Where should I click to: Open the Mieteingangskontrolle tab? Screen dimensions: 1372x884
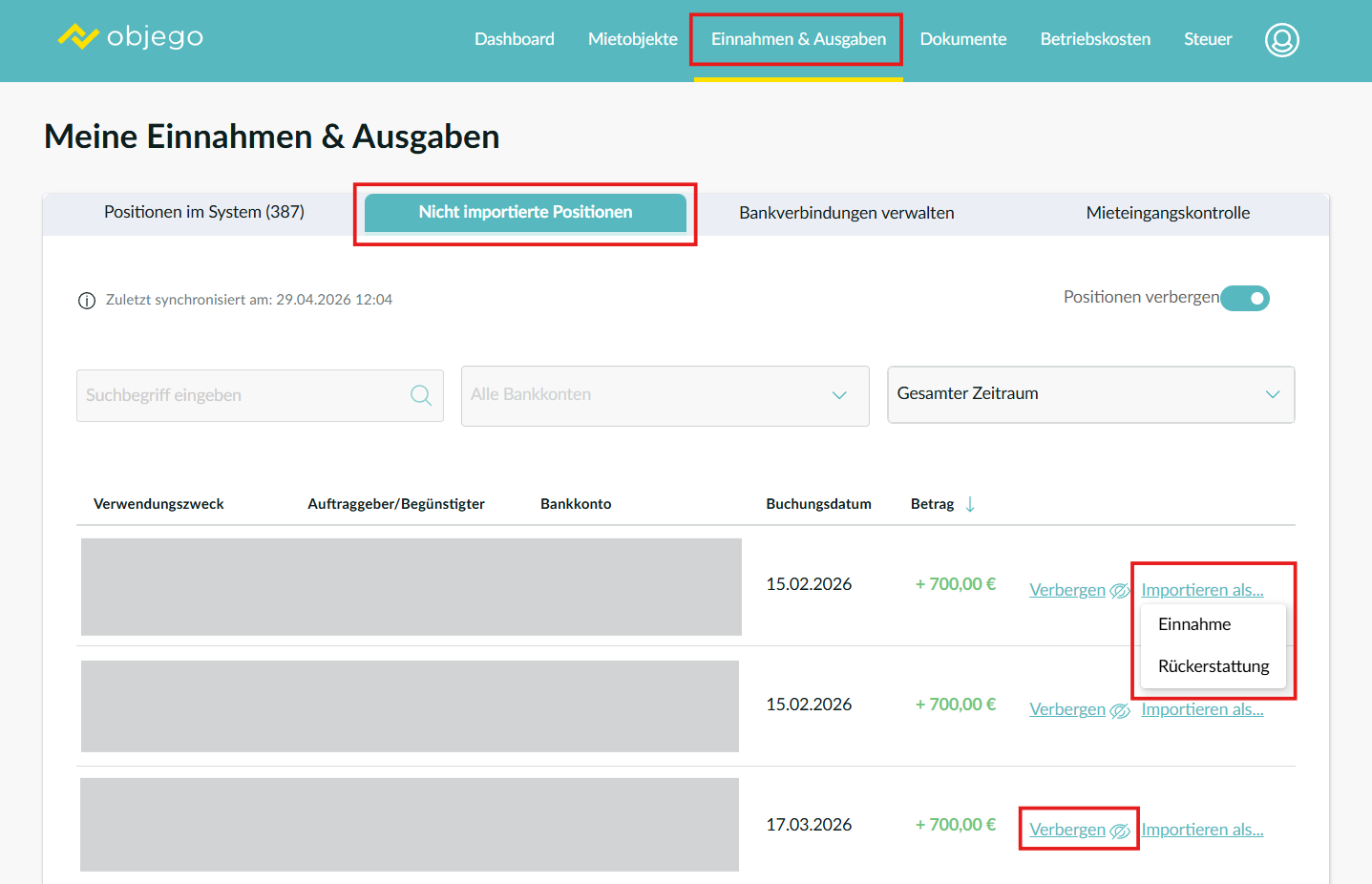[1168, 213]
